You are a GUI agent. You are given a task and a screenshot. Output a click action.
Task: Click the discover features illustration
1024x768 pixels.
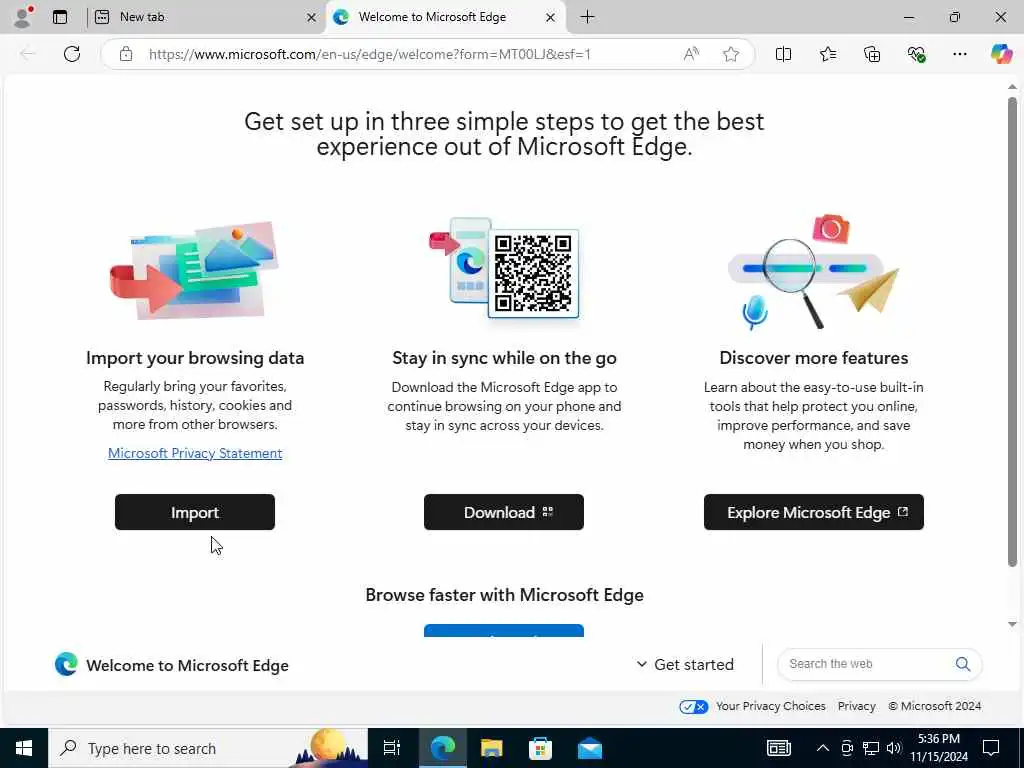click(814, 271)
